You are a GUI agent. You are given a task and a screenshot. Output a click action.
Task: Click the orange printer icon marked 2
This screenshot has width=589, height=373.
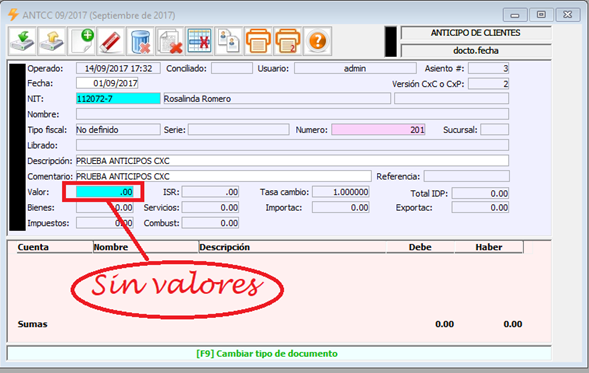click(x=288, y=41)
